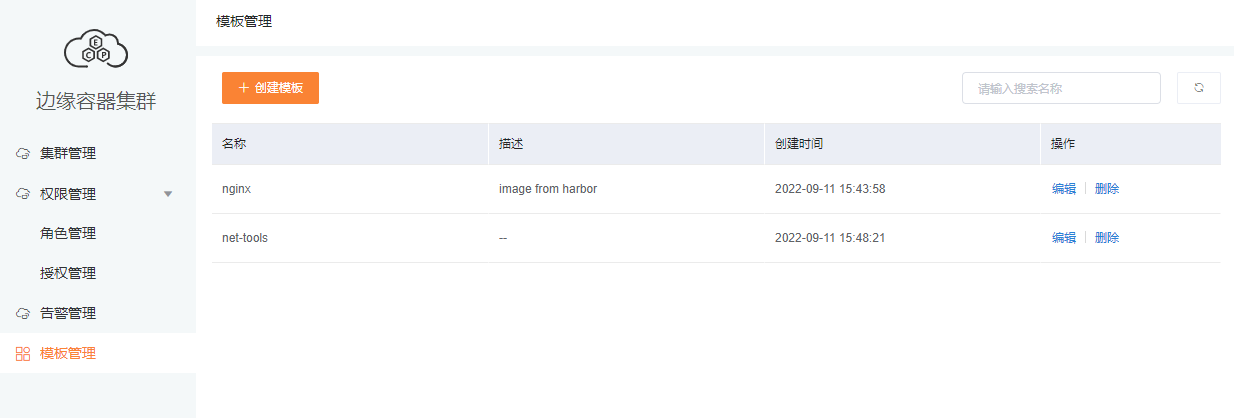
Task: Click the refresh icon button beside search
Action: tap(1199, 88)
